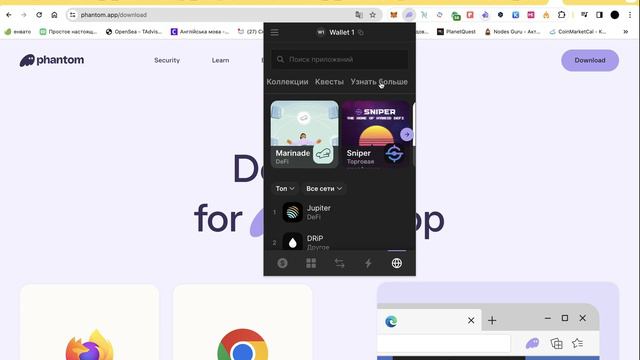
Task: Bookmark this page with the star
Action: 373,15
